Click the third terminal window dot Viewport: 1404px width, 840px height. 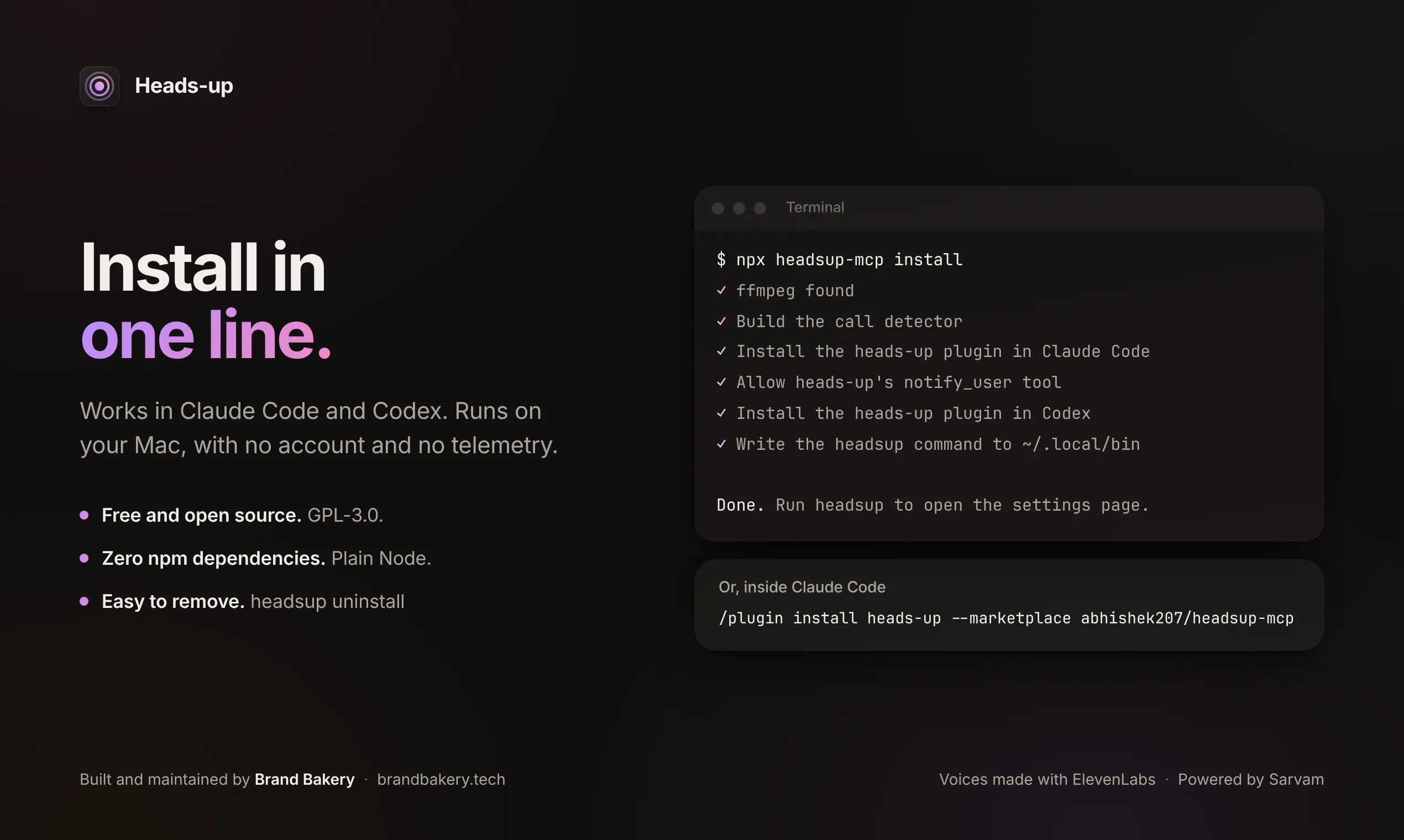(759, 208)
